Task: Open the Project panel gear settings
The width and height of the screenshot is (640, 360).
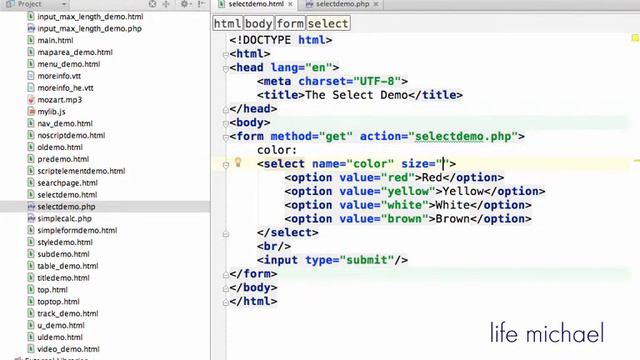Action: click(185, 4)
